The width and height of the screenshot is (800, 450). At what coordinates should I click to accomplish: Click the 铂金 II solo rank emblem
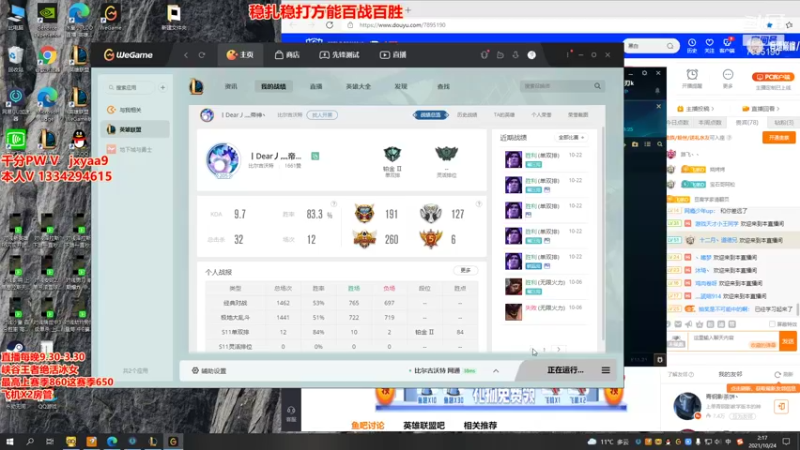point(392,155)
